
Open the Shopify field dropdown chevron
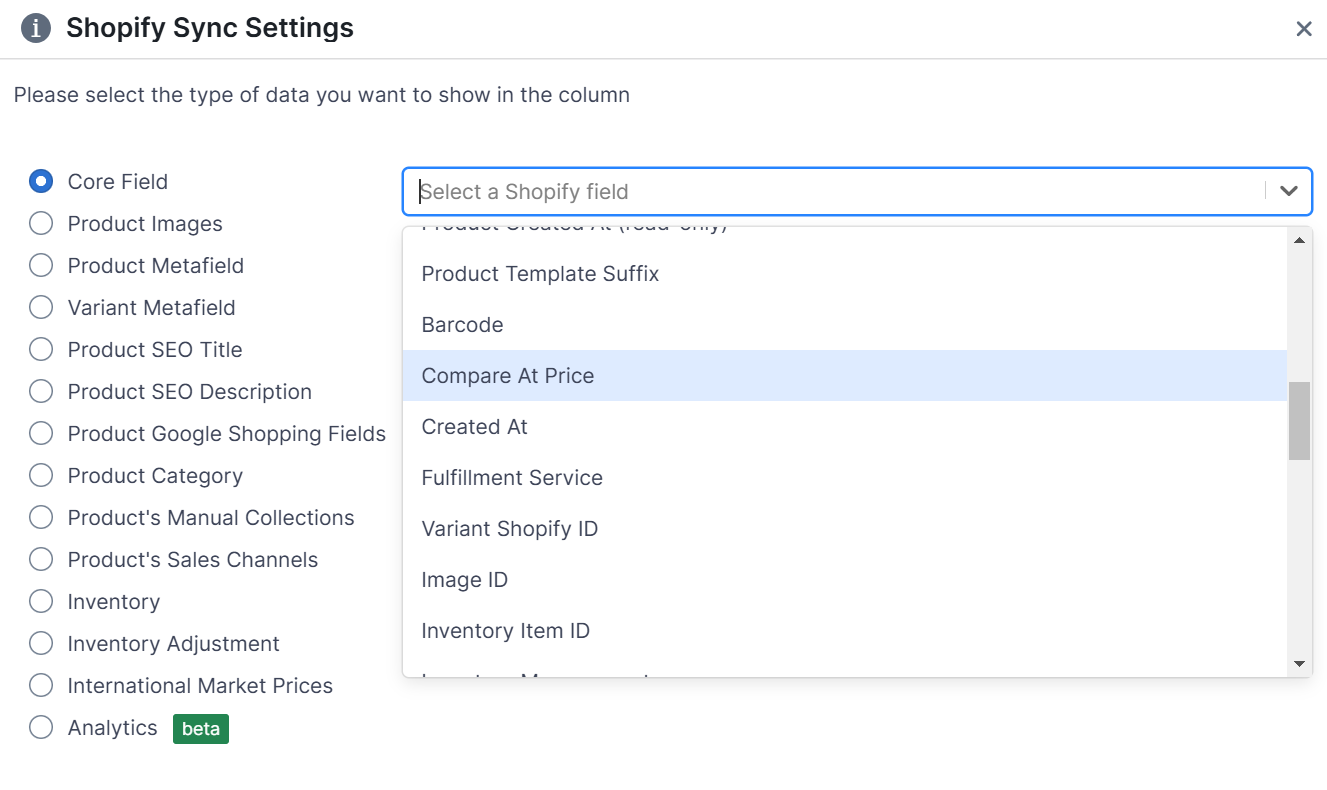pos(1289,190)
